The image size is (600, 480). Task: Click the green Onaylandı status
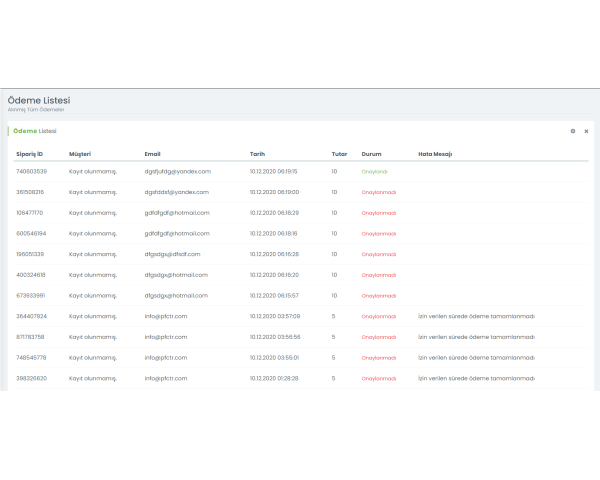click(x=376, y=171)
